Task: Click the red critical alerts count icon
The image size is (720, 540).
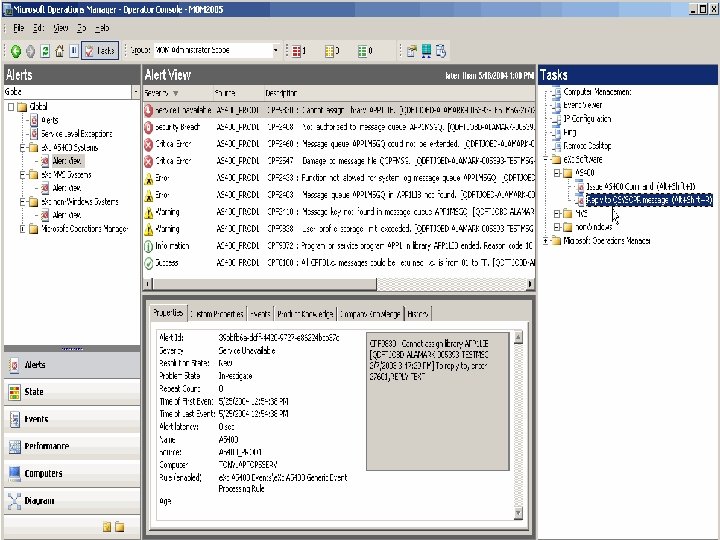Action: coord(297,51)
